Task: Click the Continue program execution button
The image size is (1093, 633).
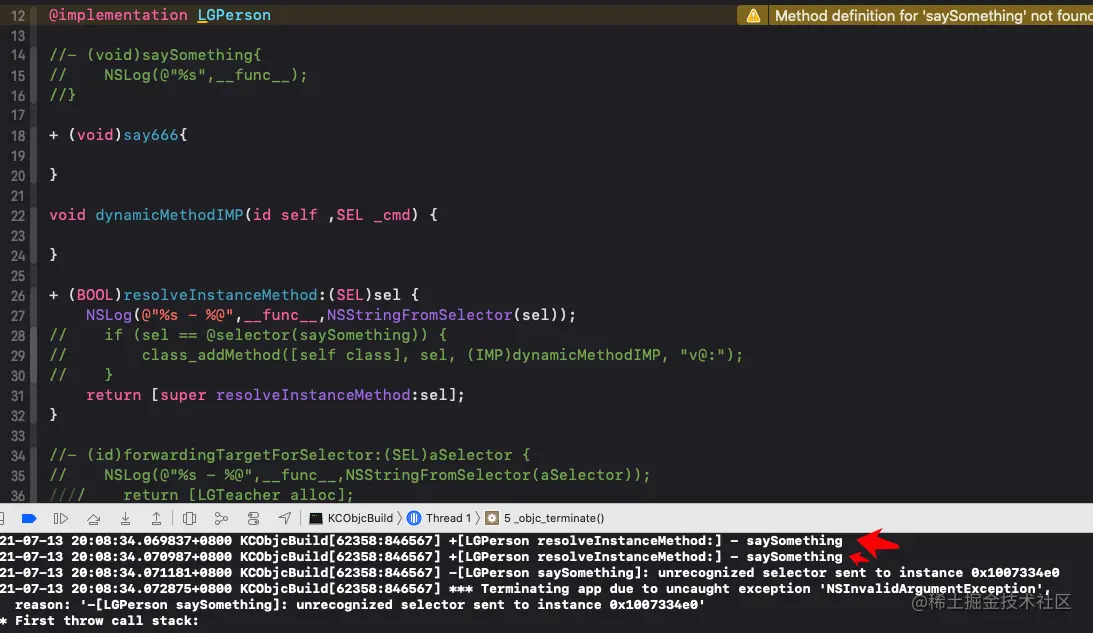Action: pos(61,518)
